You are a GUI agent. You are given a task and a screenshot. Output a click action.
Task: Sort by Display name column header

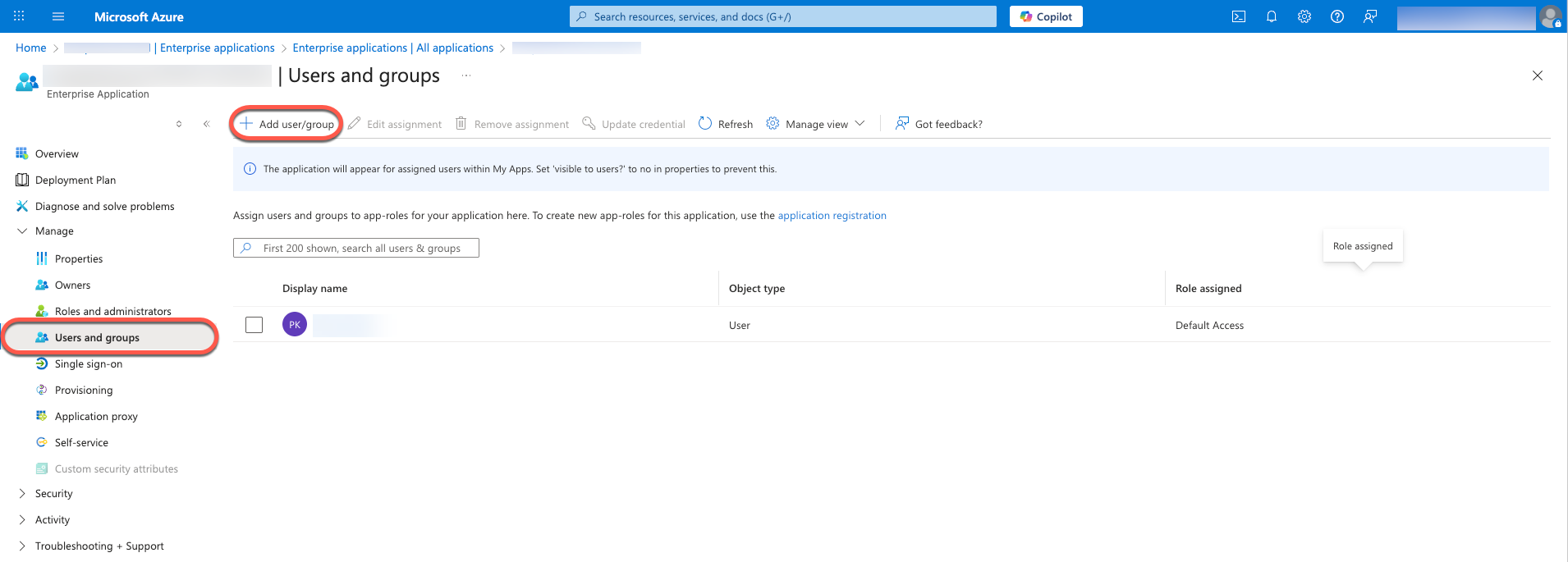point(314,289)
